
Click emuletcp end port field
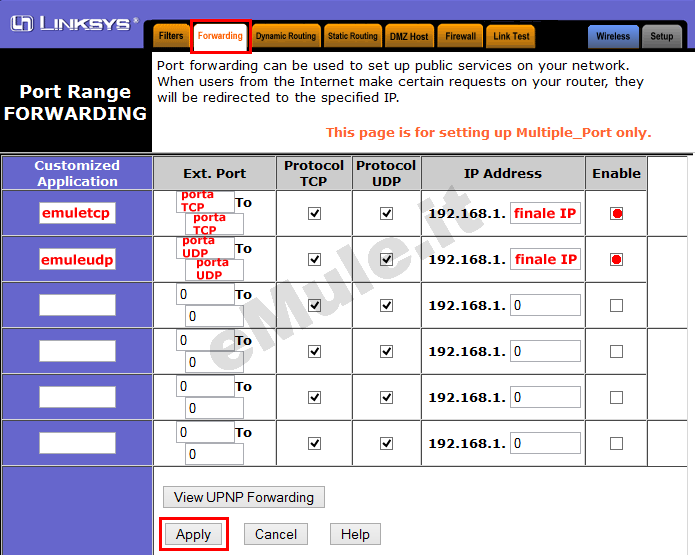point(214,224)
